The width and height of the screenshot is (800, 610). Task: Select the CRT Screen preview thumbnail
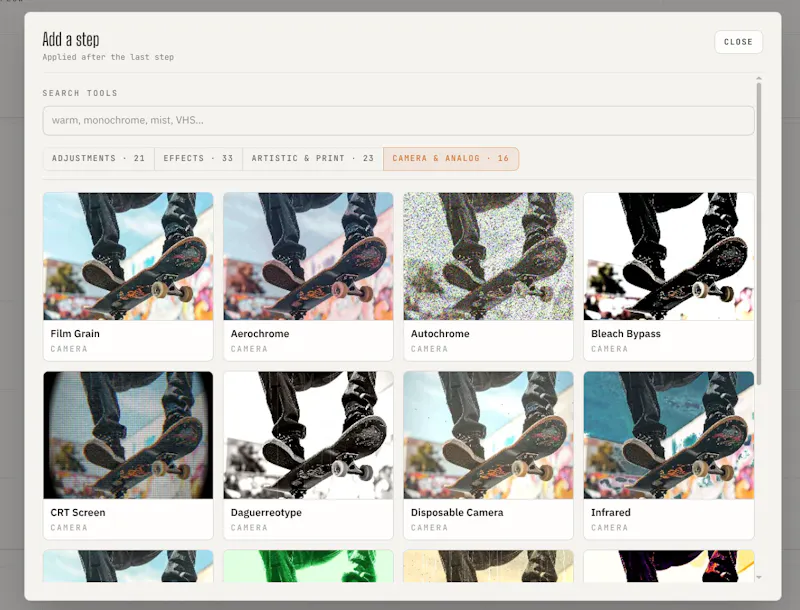point(128,435)
